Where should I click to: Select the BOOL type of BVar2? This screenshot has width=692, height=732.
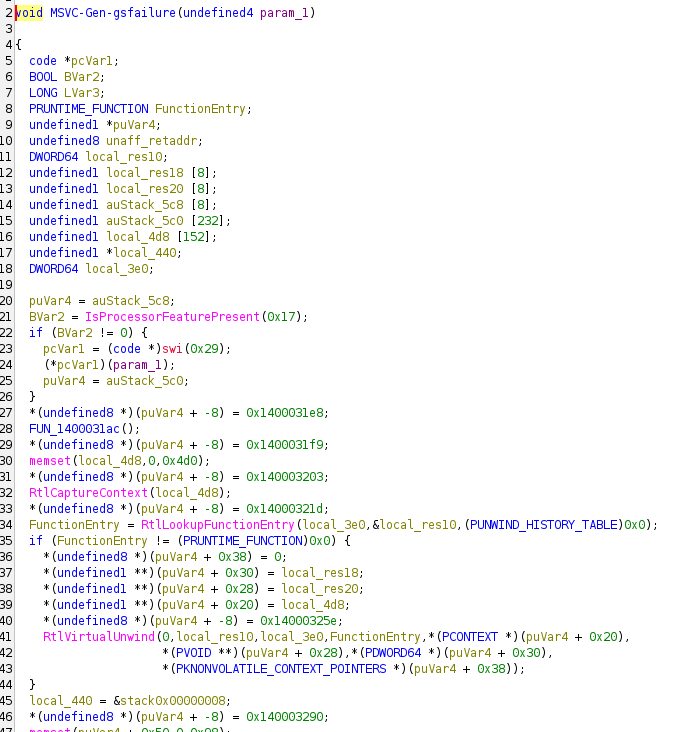click(43, 76)
